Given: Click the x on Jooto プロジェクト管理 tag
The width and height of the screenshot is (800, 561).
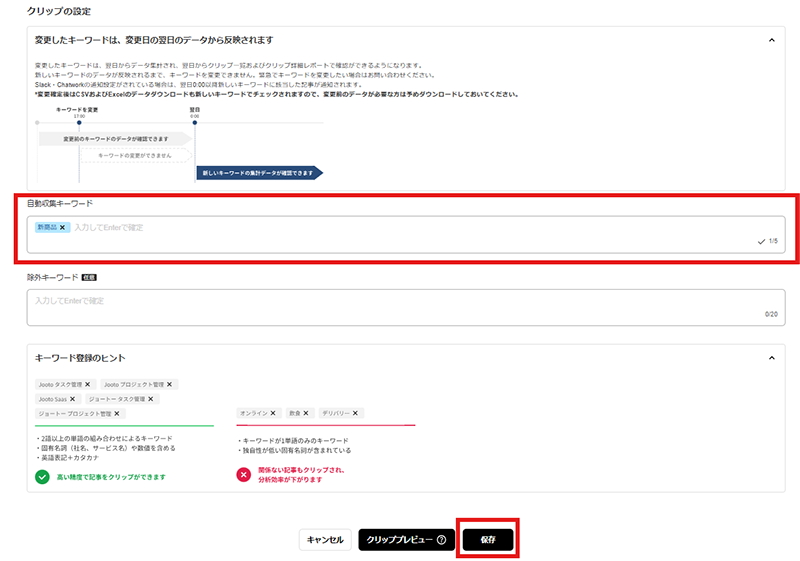Looking at the screenshot, I should [x=169, y=384].
